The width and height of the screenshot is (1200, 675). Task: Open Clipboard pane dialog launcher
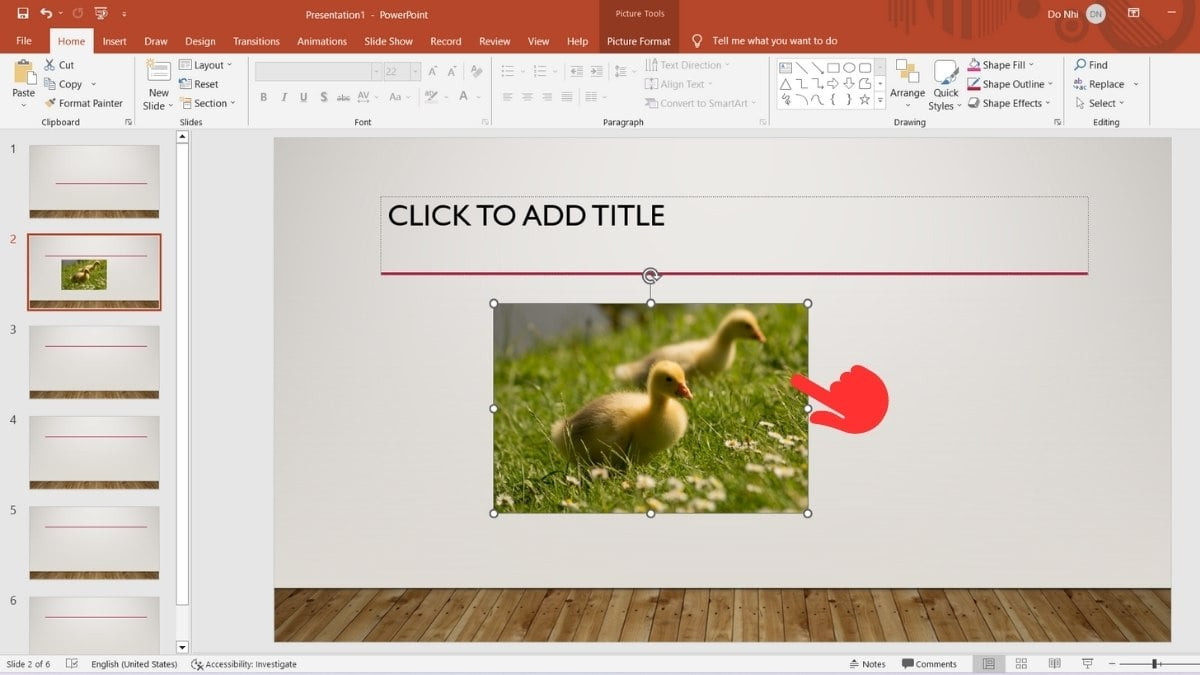(x=128, y=122)
